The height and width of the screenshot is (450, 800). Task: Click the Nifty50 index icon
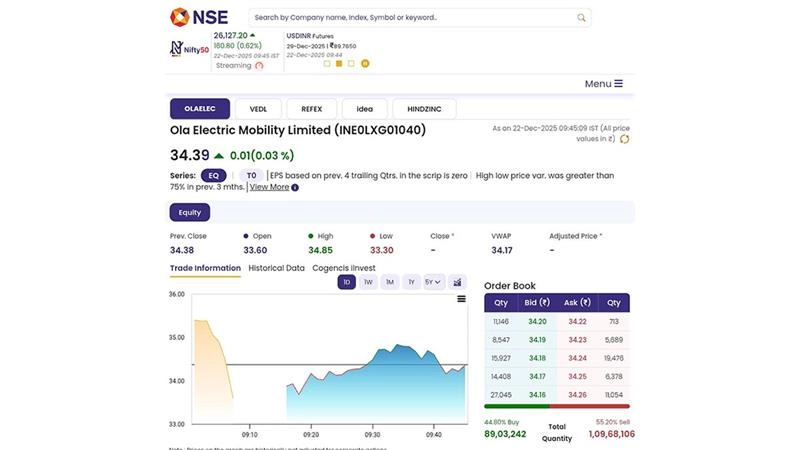(188, 47)
